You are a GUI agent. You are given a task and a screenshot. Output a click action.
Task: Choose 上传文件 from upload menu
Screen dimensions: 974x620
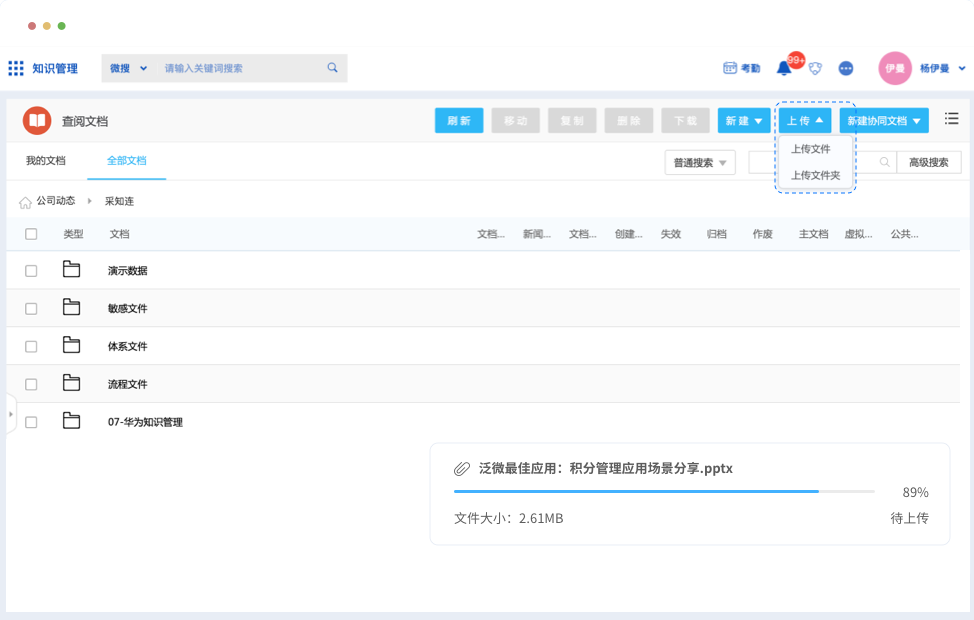coord(811,149)
